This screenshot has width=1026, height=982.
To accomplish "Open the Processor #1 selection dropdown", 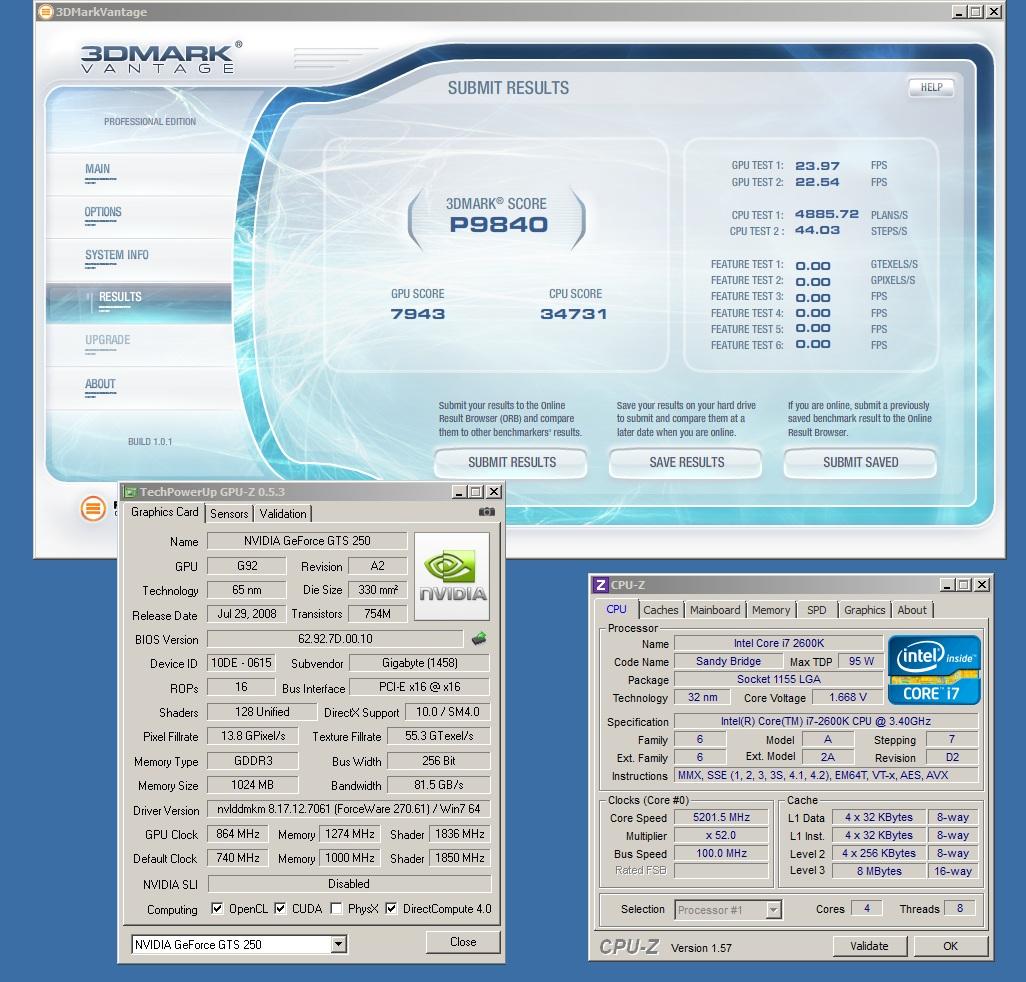I will (773, 909).
